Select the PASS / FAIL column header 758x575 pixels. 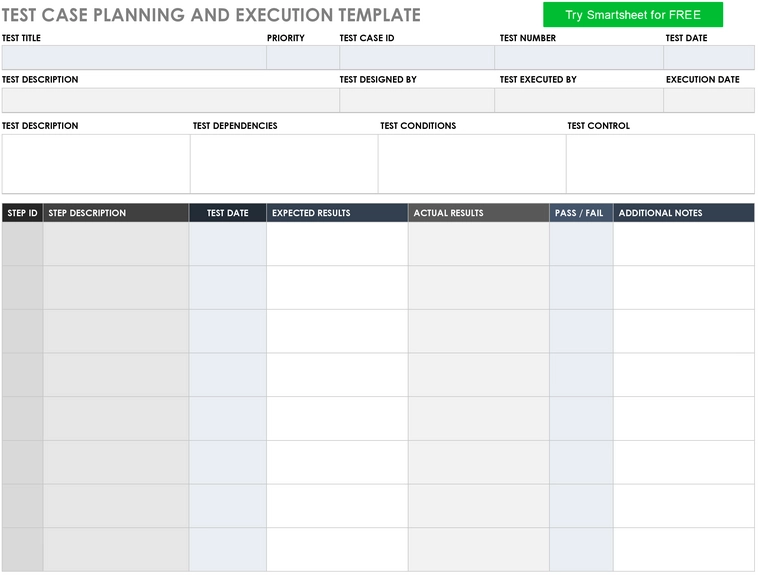(x=581, y=213)
